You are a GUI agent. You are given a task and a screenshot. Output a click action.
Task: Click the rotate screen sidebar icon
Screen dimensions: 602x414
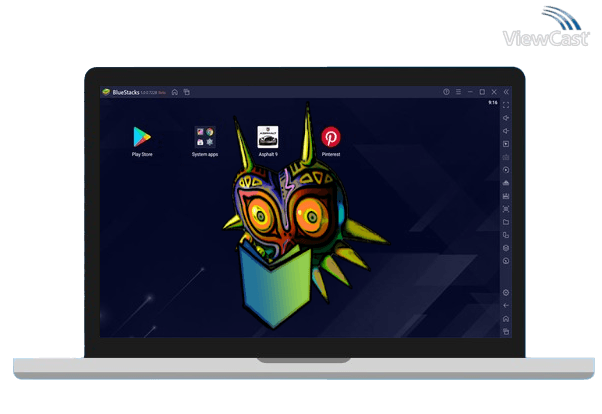pyautogui.click(x=506, y=235)
